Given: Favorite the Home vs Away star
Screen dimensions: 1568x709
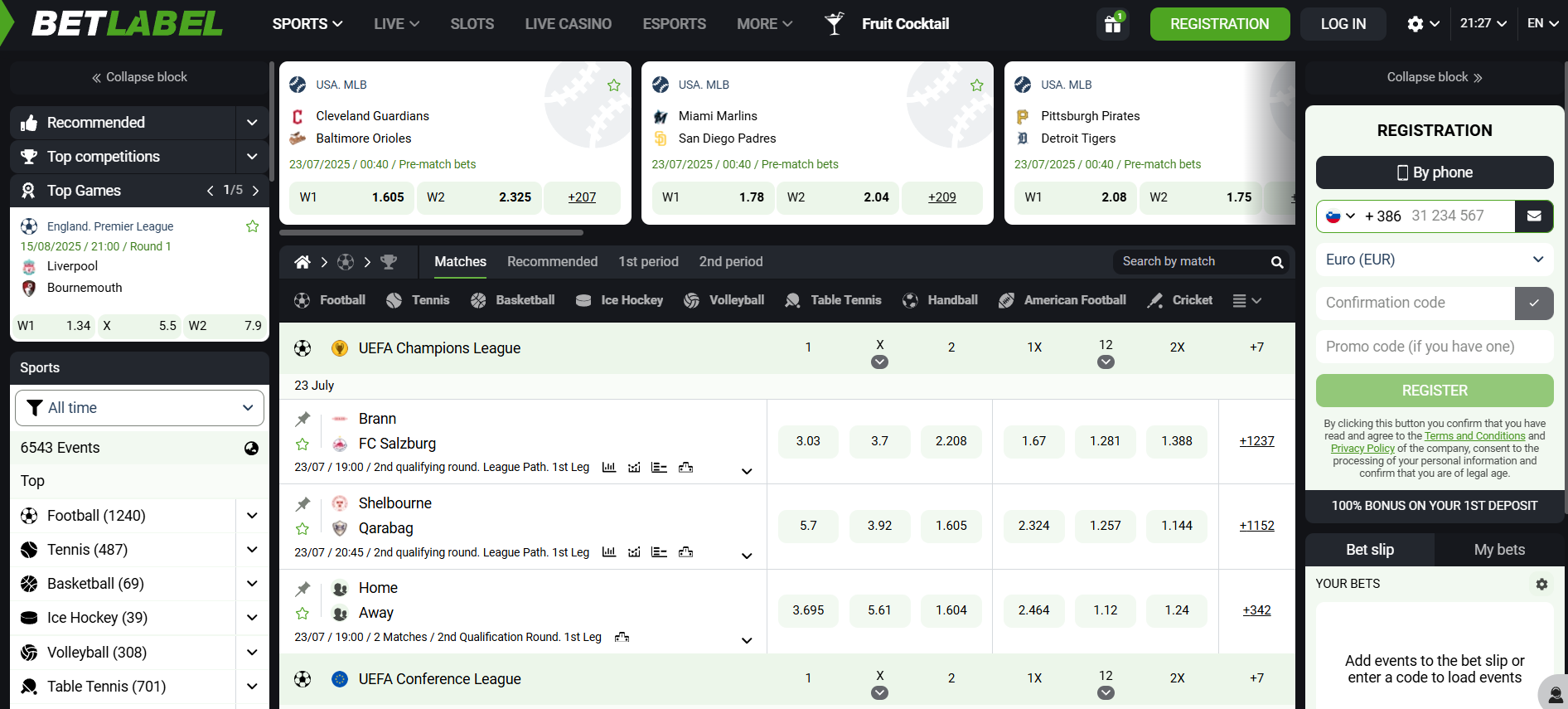Looking at the screenshot, I should (302, 614).
